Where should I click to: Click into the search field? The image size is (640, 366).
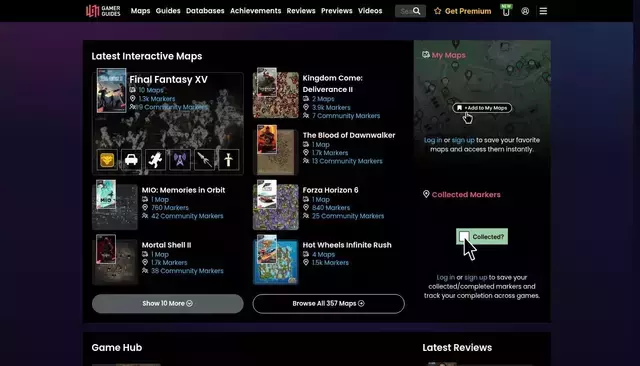[410, 11]
